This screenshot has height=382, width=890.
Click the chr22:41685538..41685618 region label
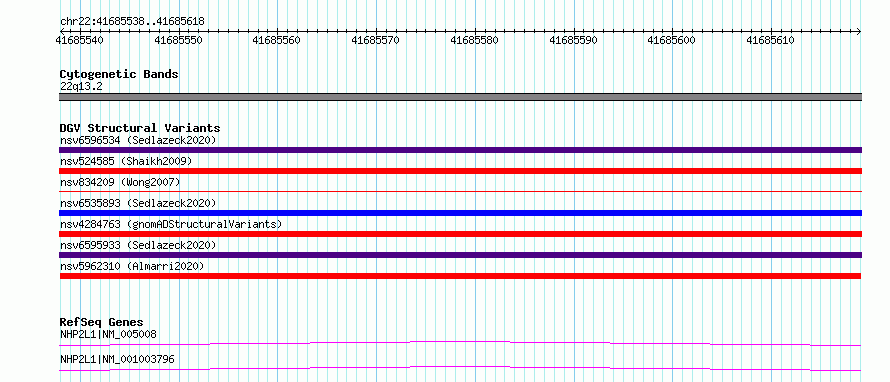click(x=132, y=21)
